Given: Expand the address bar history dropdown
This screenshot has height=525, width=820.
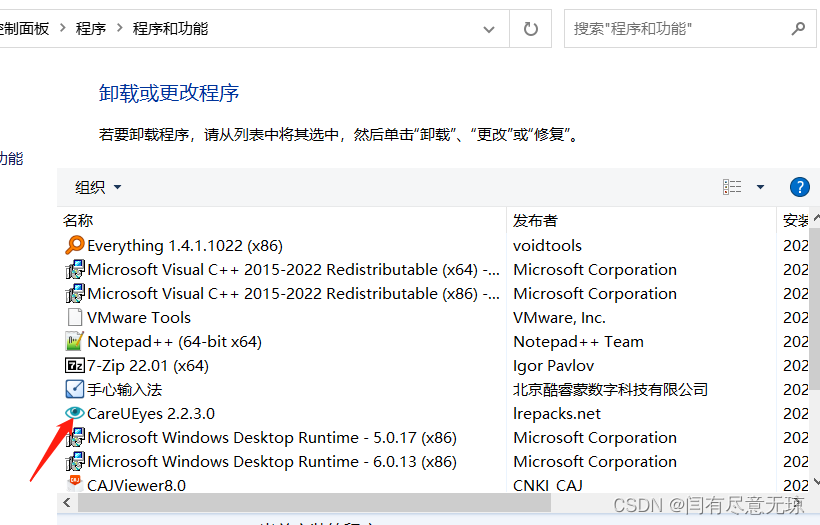Looking at the screenshot, I should (x=488, y=29).
